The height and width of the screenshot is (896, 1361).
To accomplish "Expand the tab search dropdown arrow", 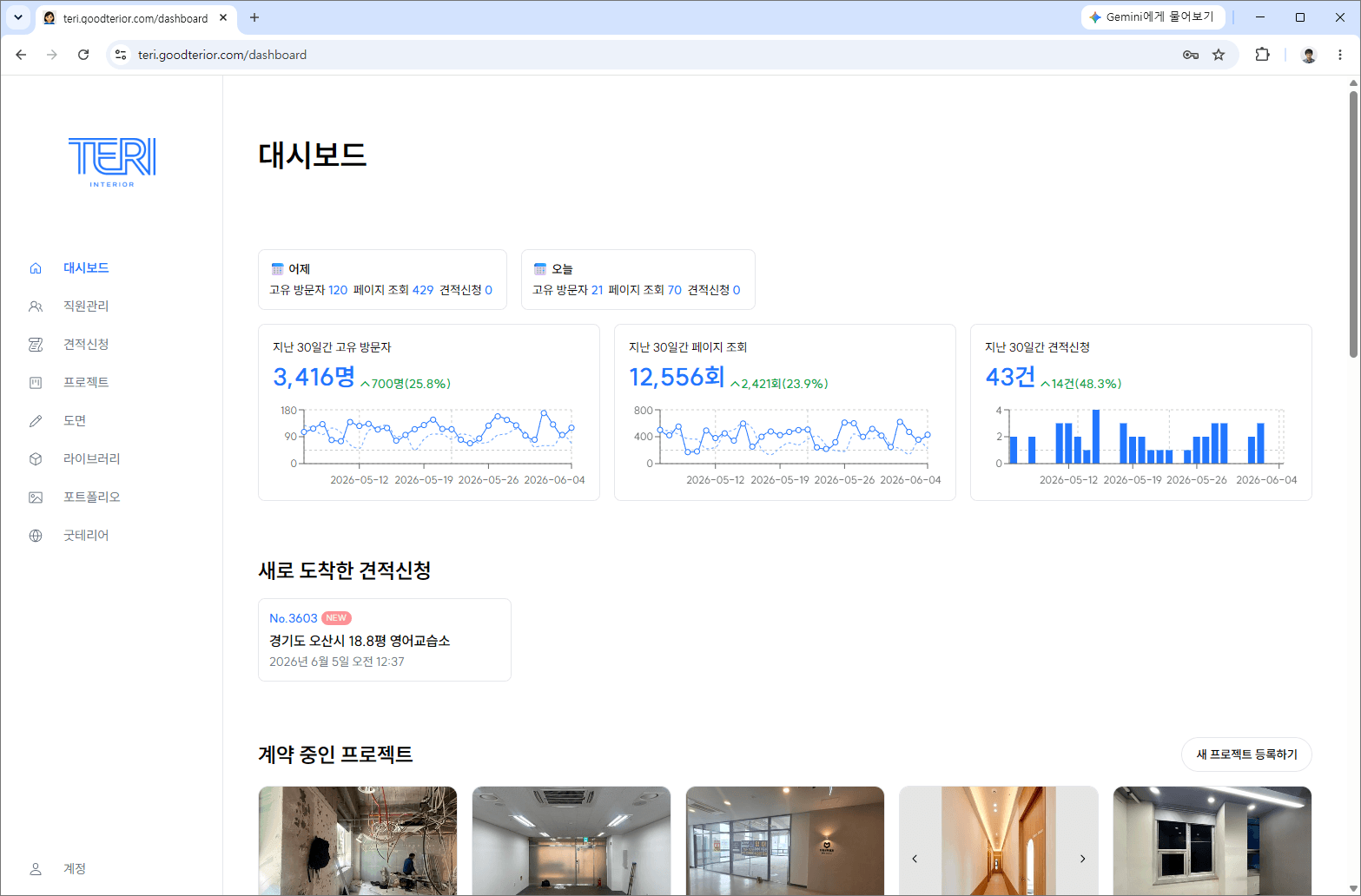I will [17, 17].
